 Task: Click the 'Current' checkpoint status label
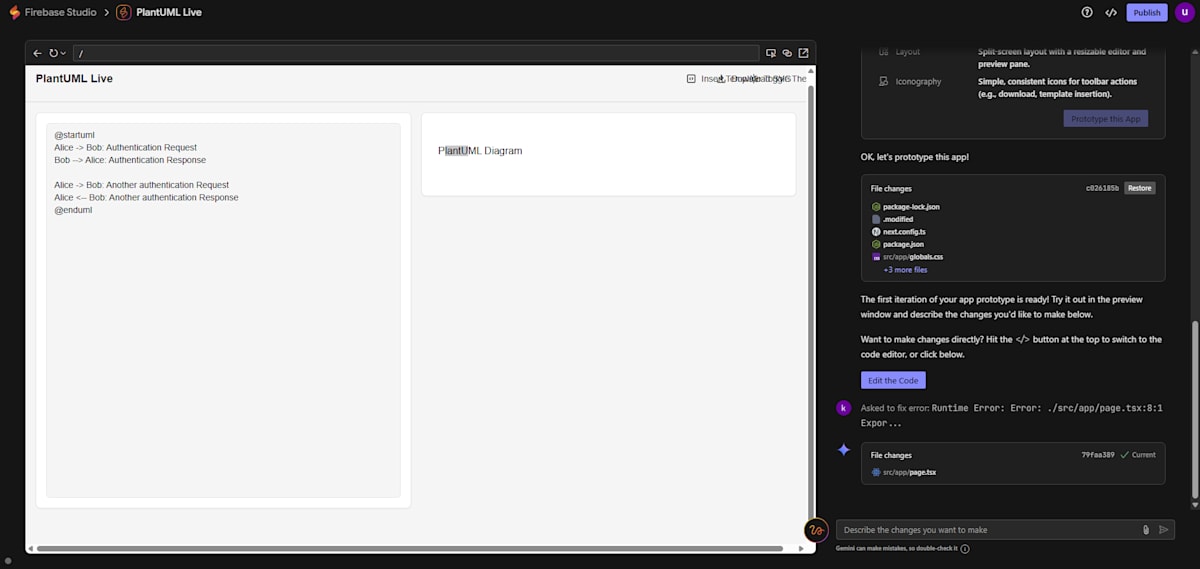click(1138, 455)
